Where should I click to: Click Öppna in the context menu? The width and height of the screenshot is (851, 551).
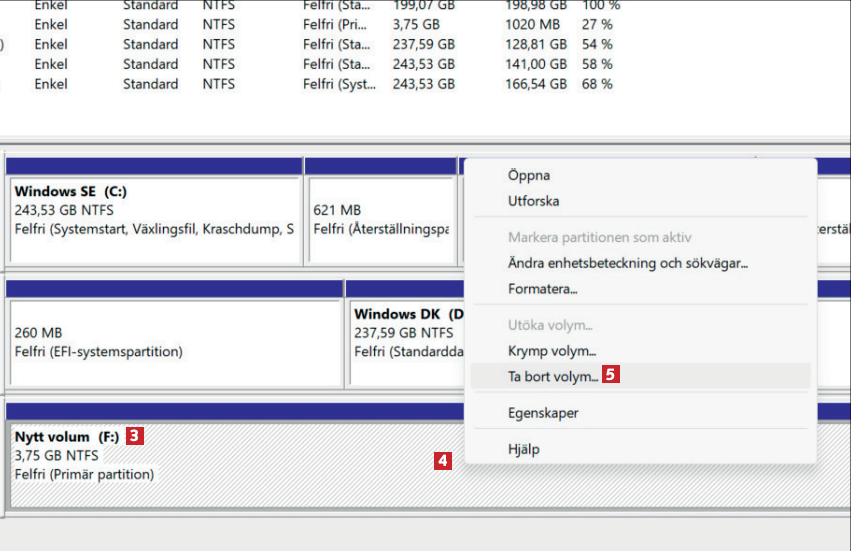pyautogui.click(x=529, y=175)
